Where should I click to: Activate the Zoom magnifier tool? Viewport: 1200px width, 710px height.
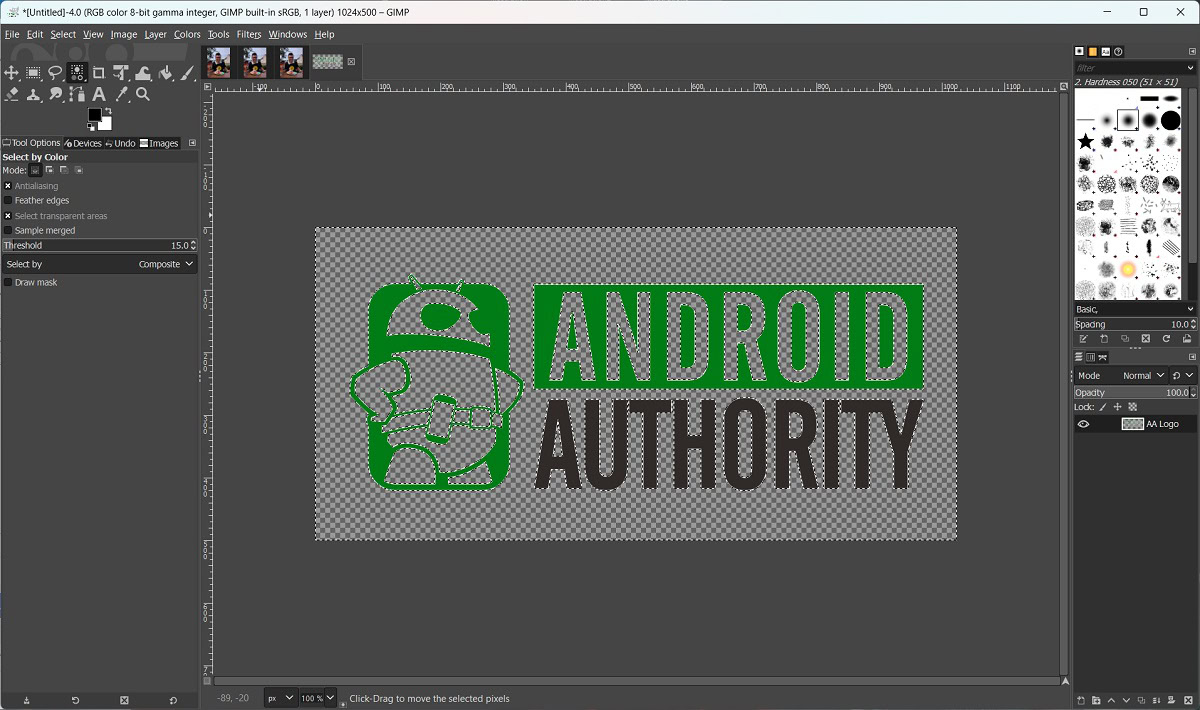pyautogui.click(x=143, y=95)
